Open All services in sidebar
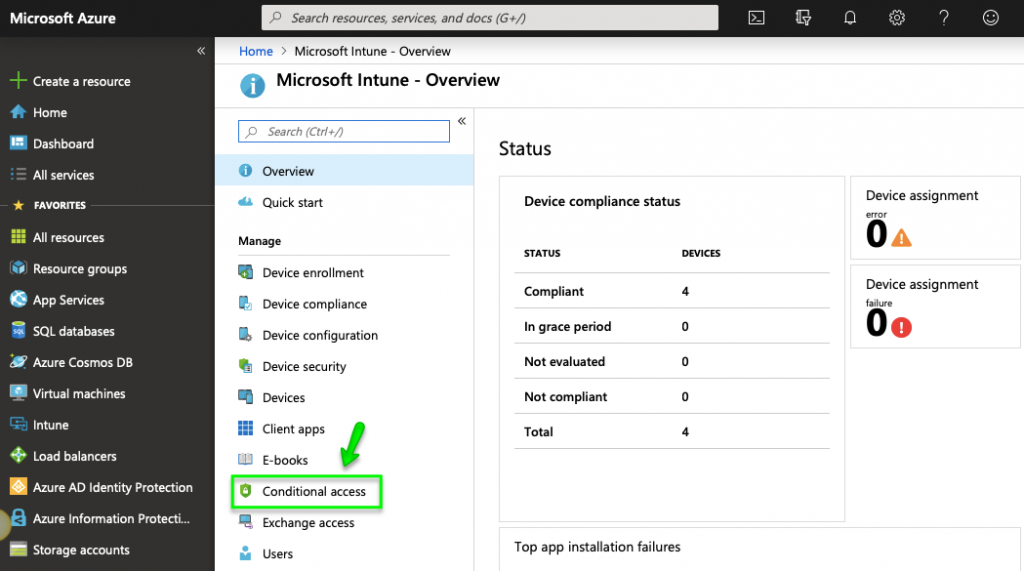The height and width of the screenshot is (571, 1024). (x=63, y=175)
